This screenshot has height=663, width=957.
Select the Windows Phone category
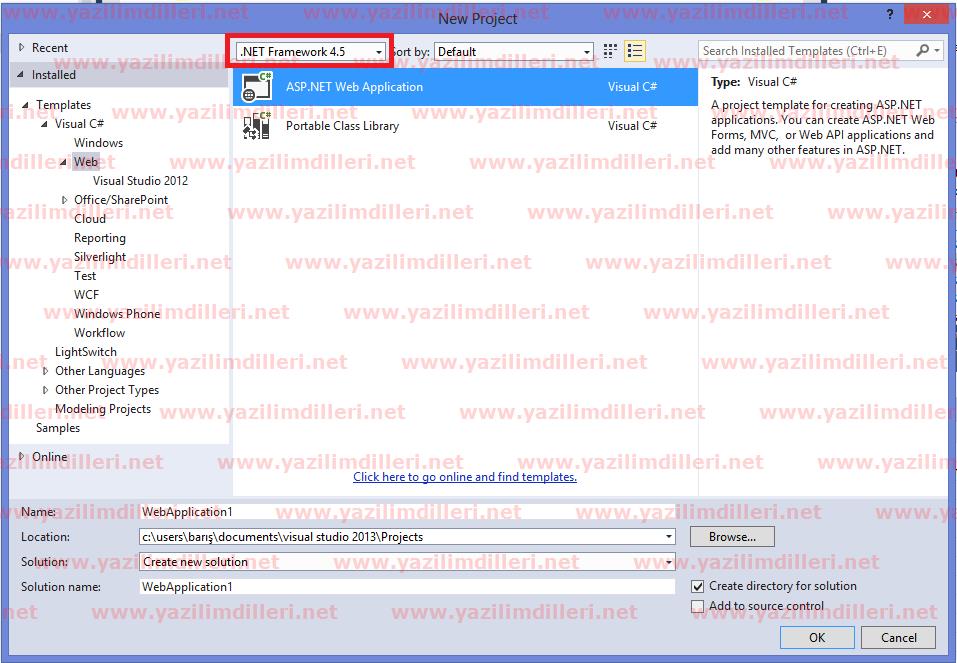pos(117,314)
